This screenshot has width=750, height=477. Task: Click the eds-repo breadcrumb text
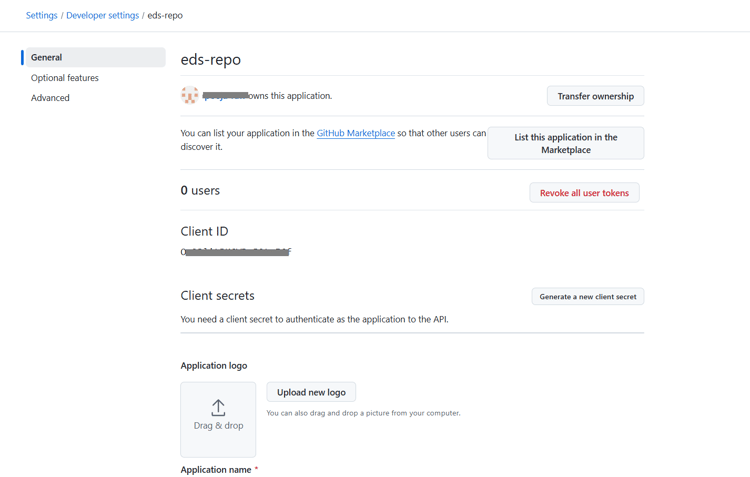[165, 16]
